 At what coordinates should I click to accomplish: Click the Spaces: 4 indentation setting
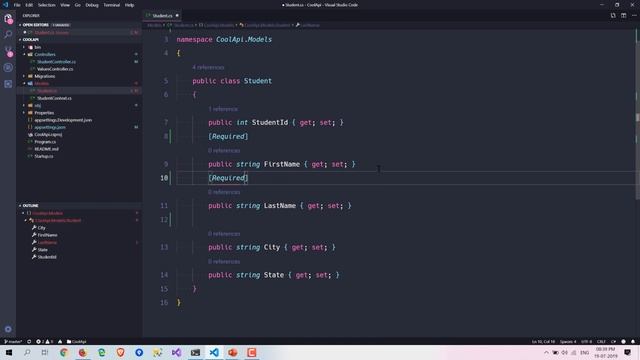point(568,342)
